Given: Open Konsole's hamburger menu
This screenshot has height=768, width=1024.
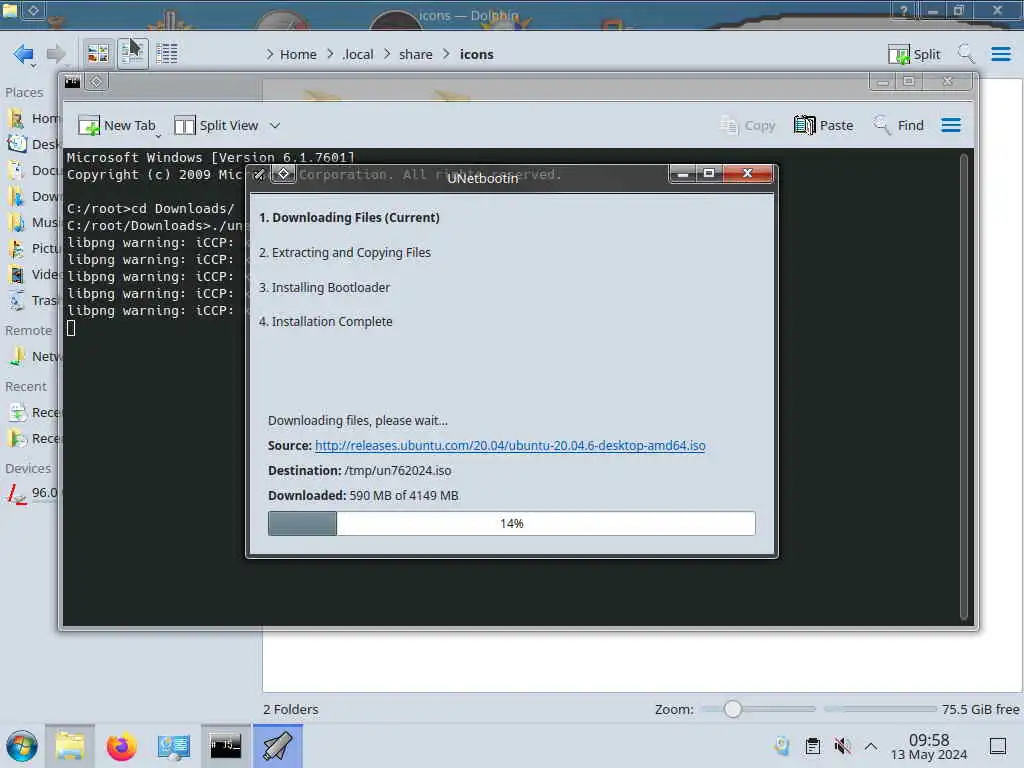Looking at the screenshot, I should point(951,125).
